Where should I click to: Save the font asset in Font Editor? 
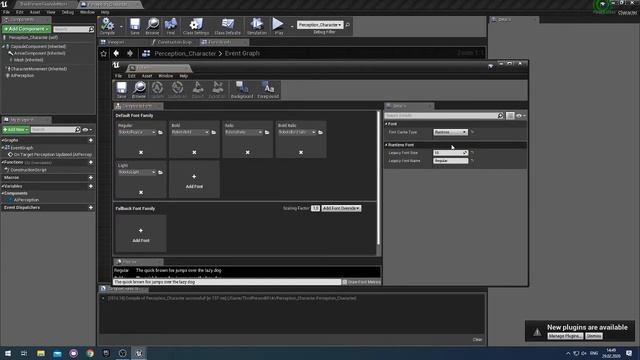(x=122, y=90)
